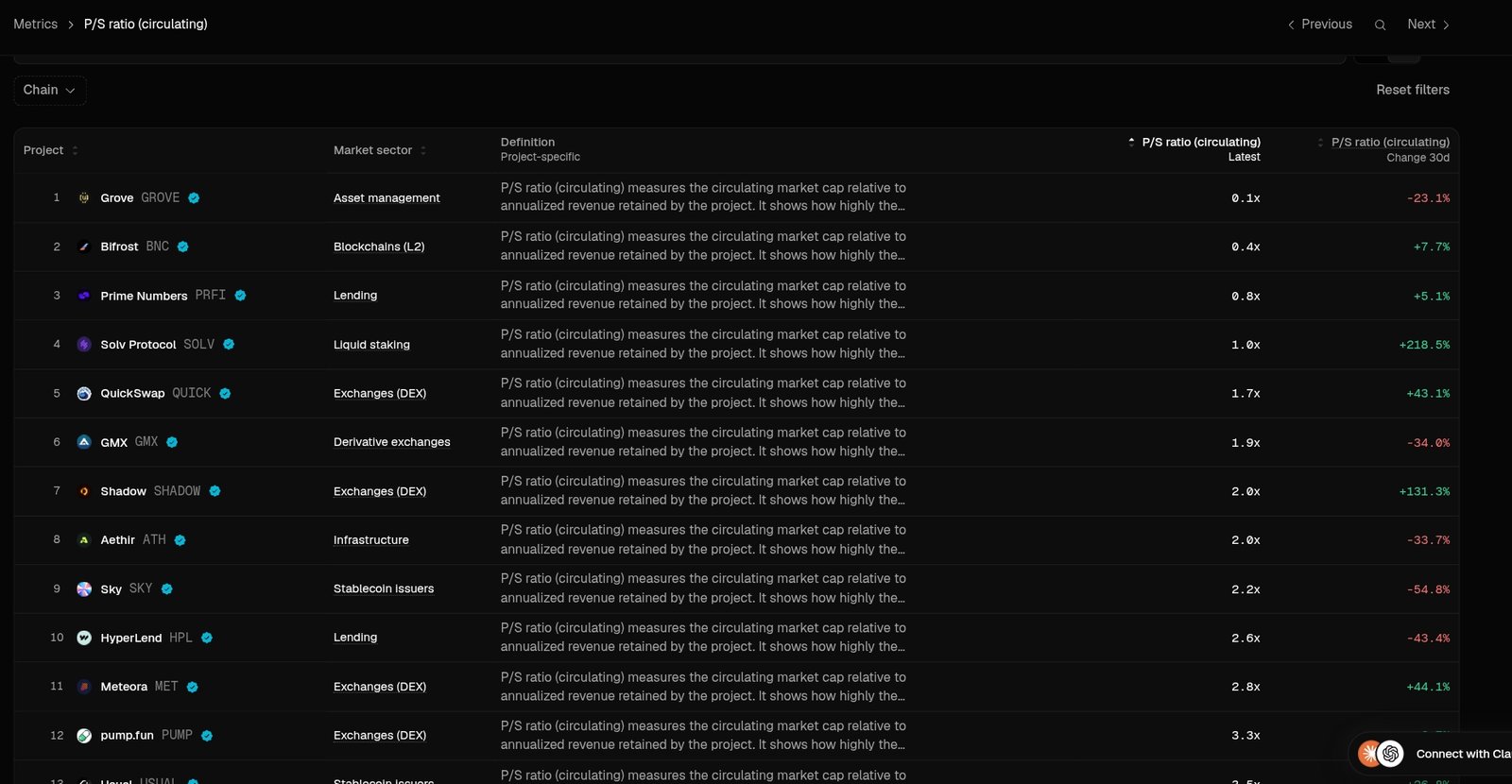Click Shadow's verified badge icon
The height and width of the screenshot is (784, 1512).
pos(215,491)
